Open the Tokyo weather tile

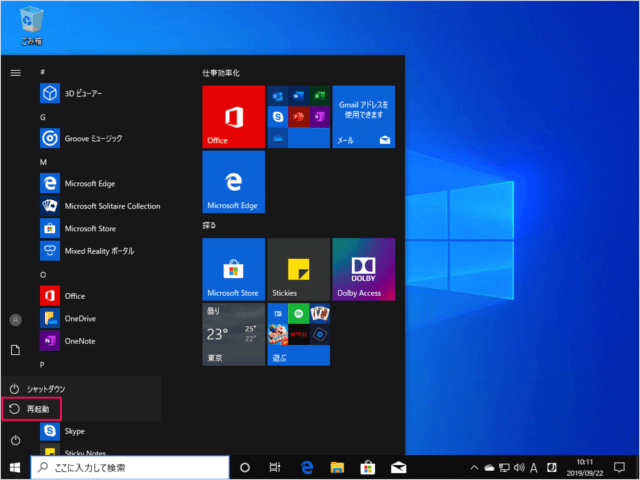click(x=233, y=334)
